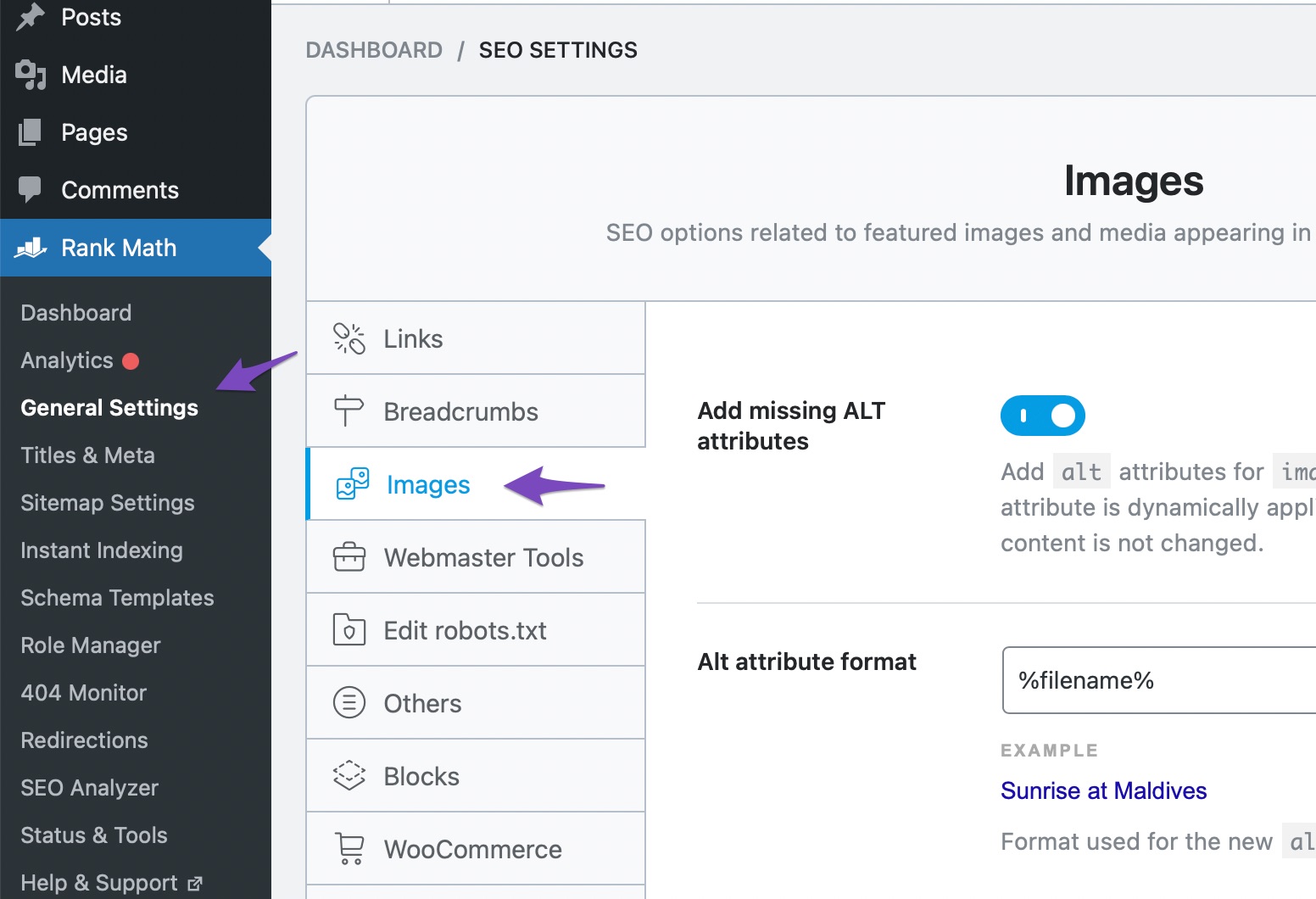Open Analytics submenu item
Screen dimensions: 1316x899
coord(67,360)
